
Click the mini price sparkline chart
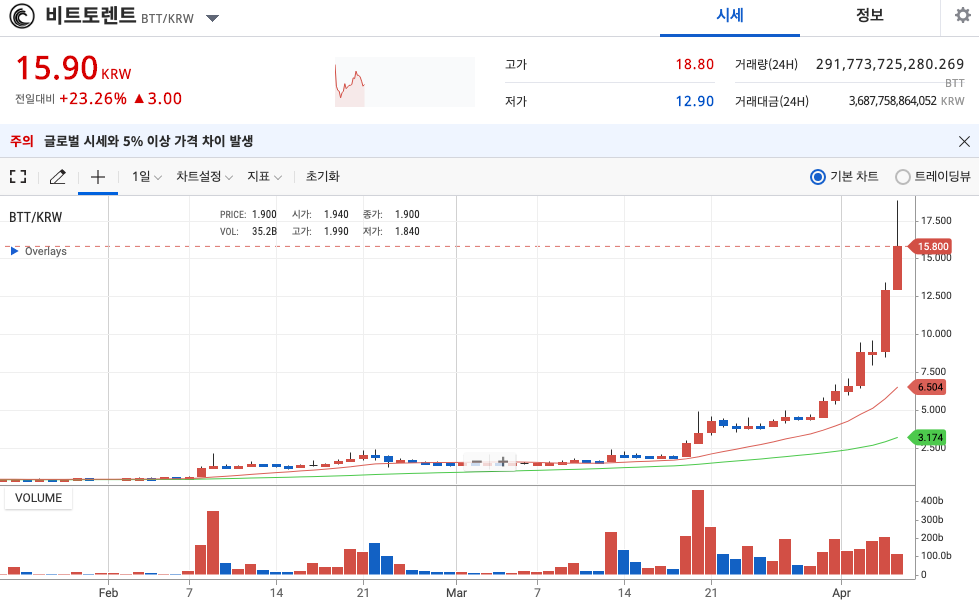(405, 82)
